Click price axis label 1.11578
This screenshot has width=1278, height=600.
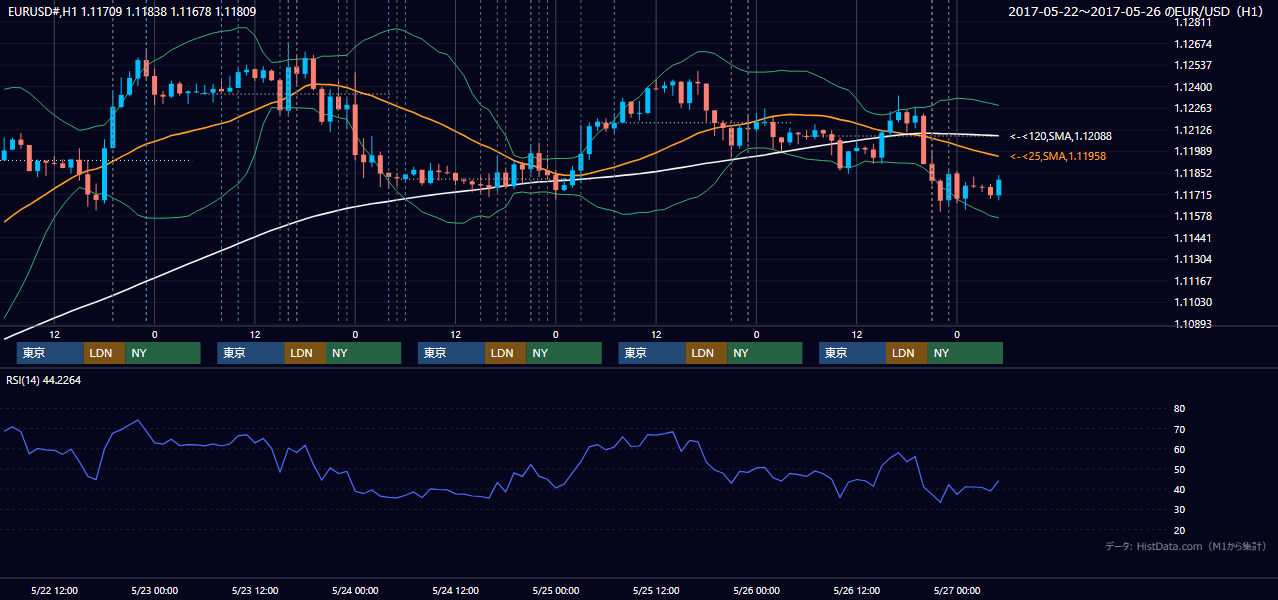[1193, 216]
